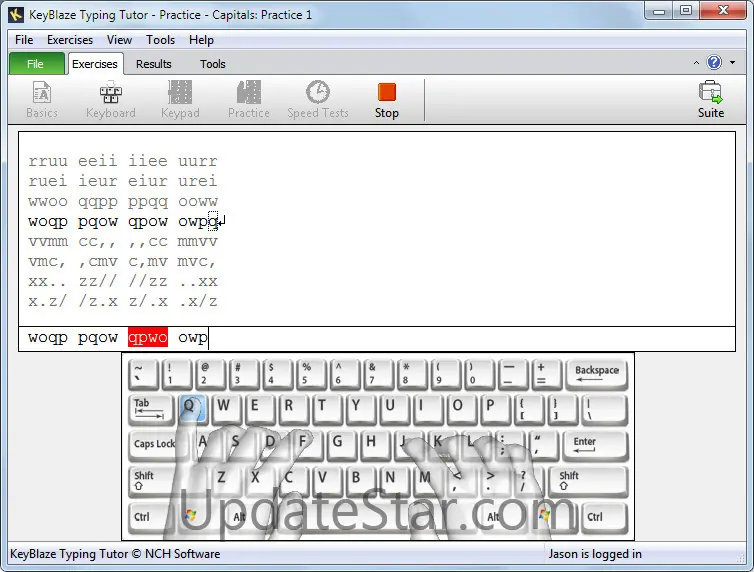Click the Tab key on virtual keyboard

(150, 409)
